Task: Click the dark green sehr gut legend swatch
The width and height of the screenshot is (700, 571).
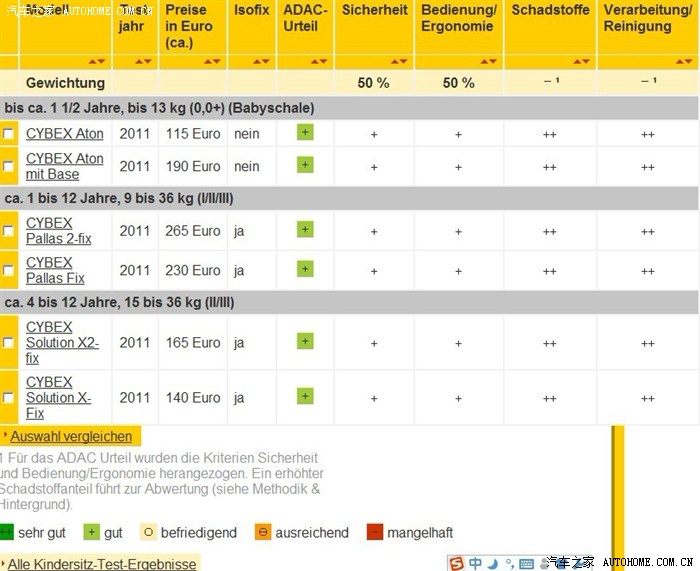Action: (6, 532)
